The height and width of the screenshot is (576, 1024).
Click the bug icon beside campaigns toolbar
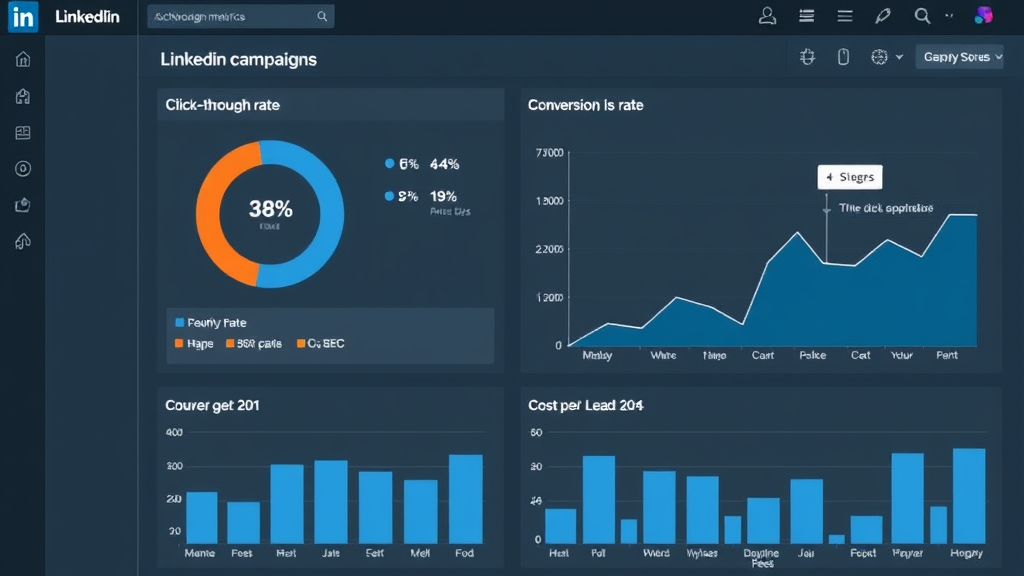click(x=808, y=57)
